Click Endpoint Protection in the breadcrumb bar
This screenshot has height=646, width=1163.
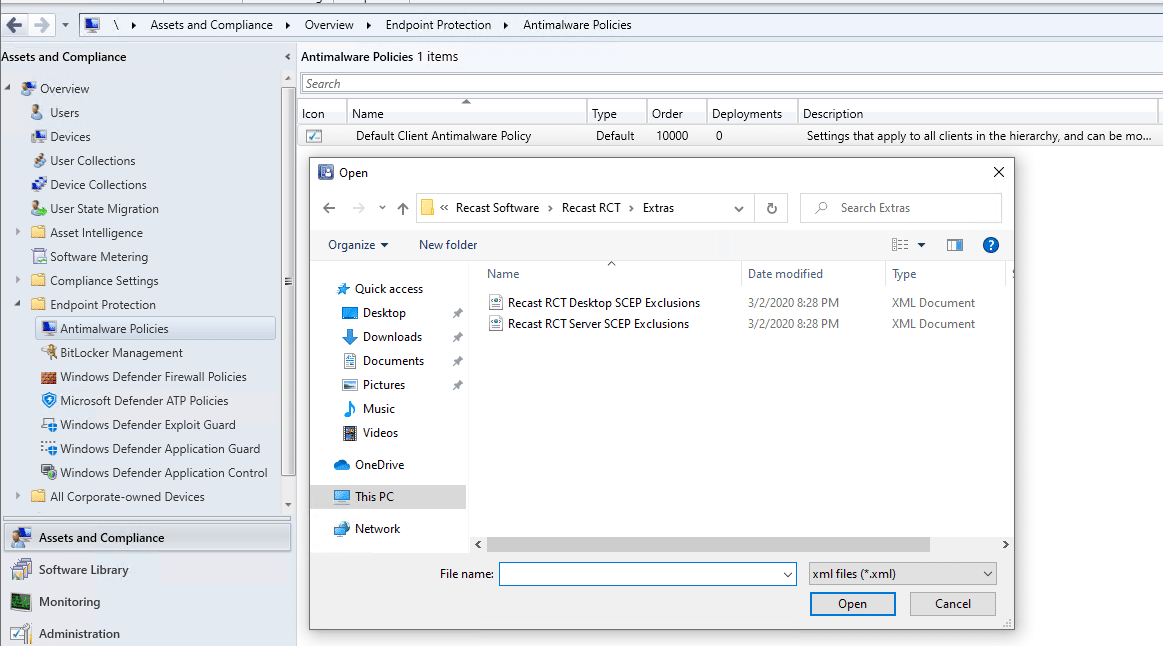tap(440, 24)
